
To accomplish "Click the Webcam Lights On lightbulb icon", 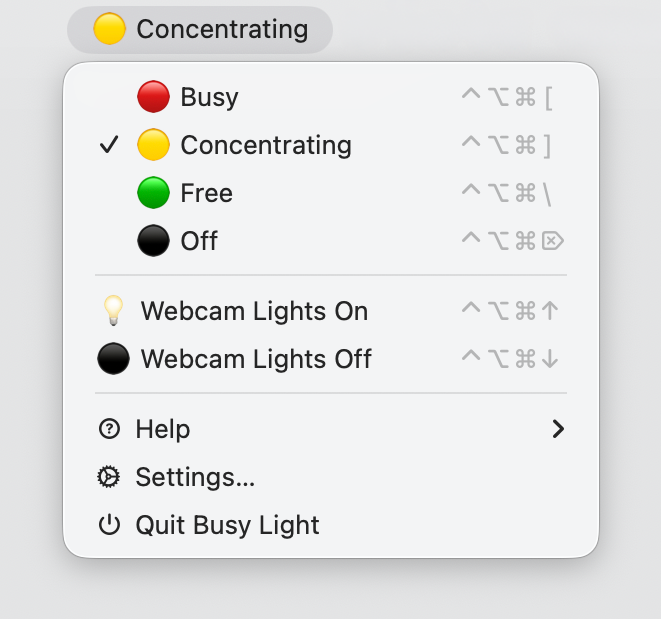I will (113, 311).
